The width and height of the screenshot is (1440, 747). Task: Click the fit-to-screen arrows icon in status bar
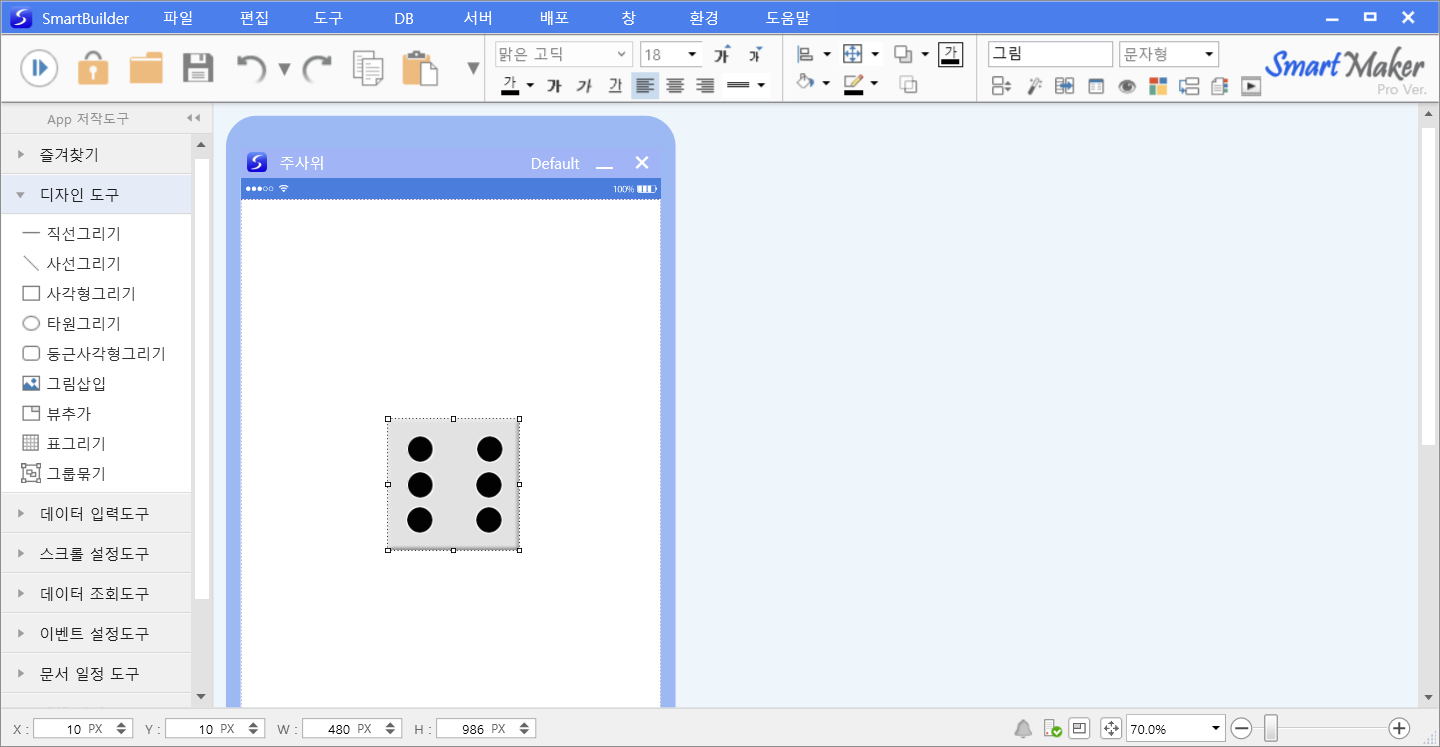(x=1111, y=728)
